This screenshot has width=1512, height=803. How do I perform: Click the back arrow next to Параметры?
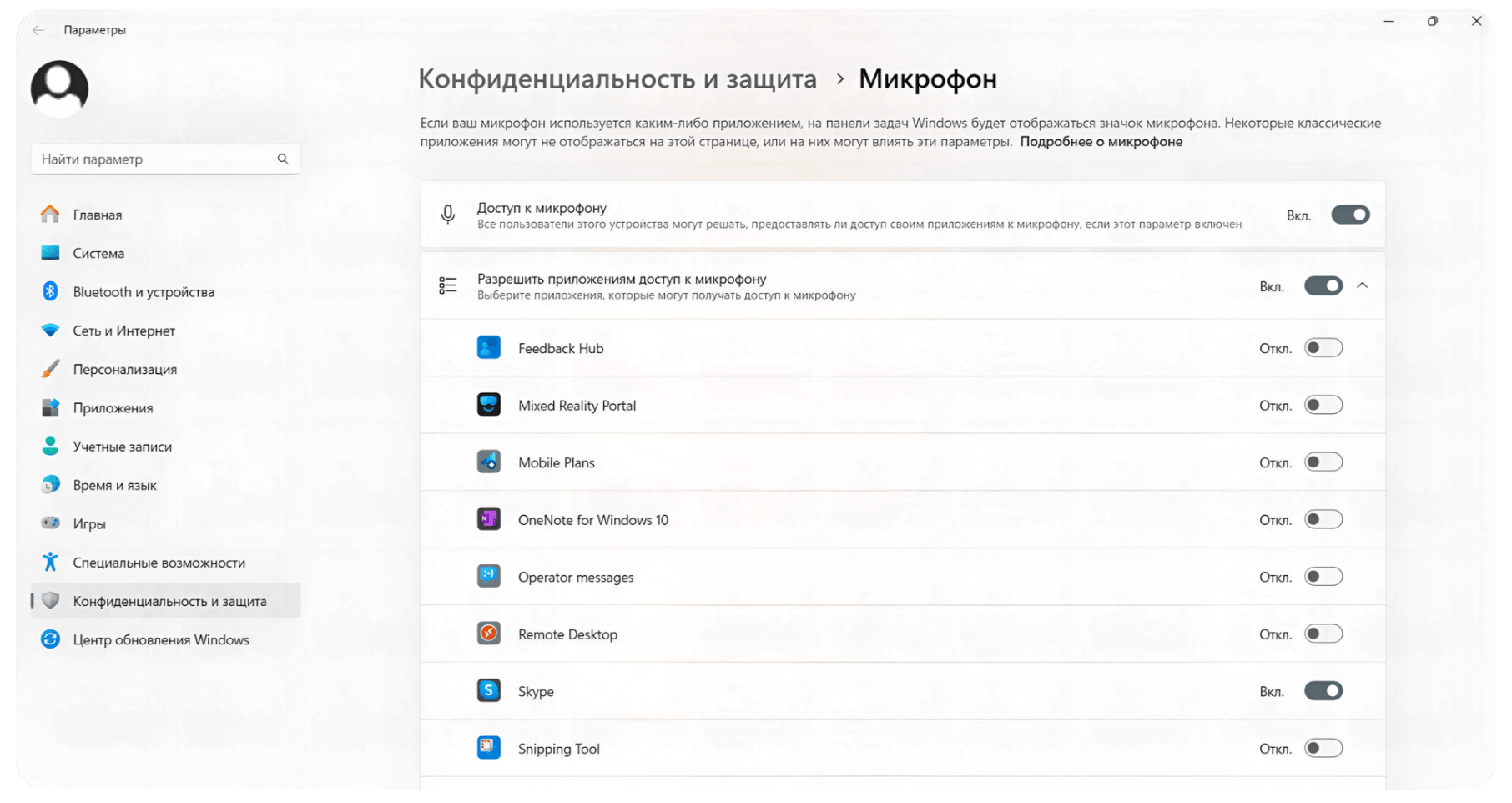(38, 30)
